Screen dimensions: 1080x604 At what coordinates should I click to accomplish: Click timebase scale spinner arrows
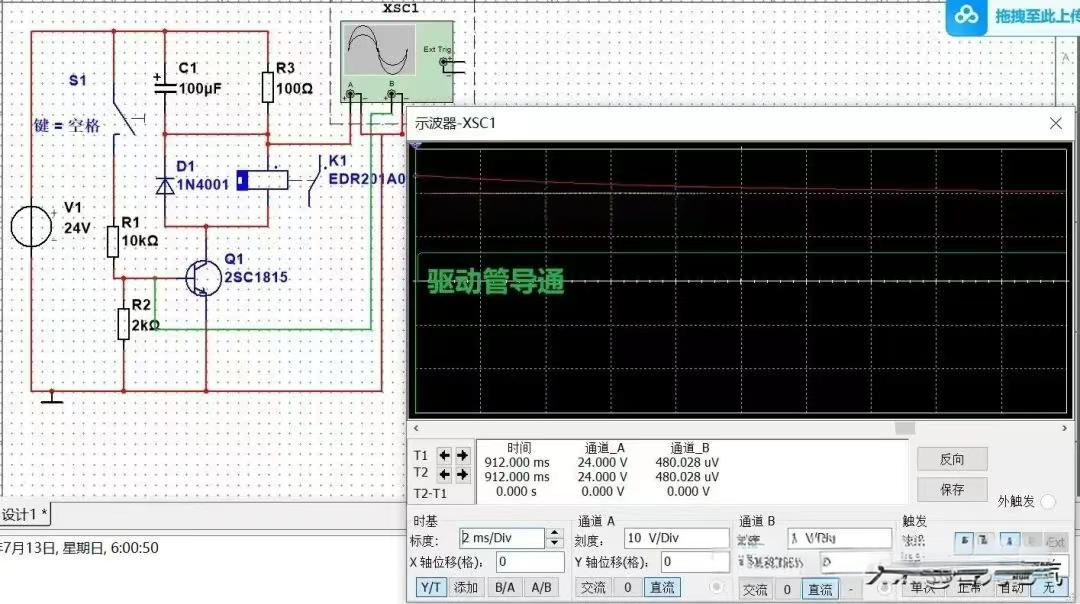555,538
